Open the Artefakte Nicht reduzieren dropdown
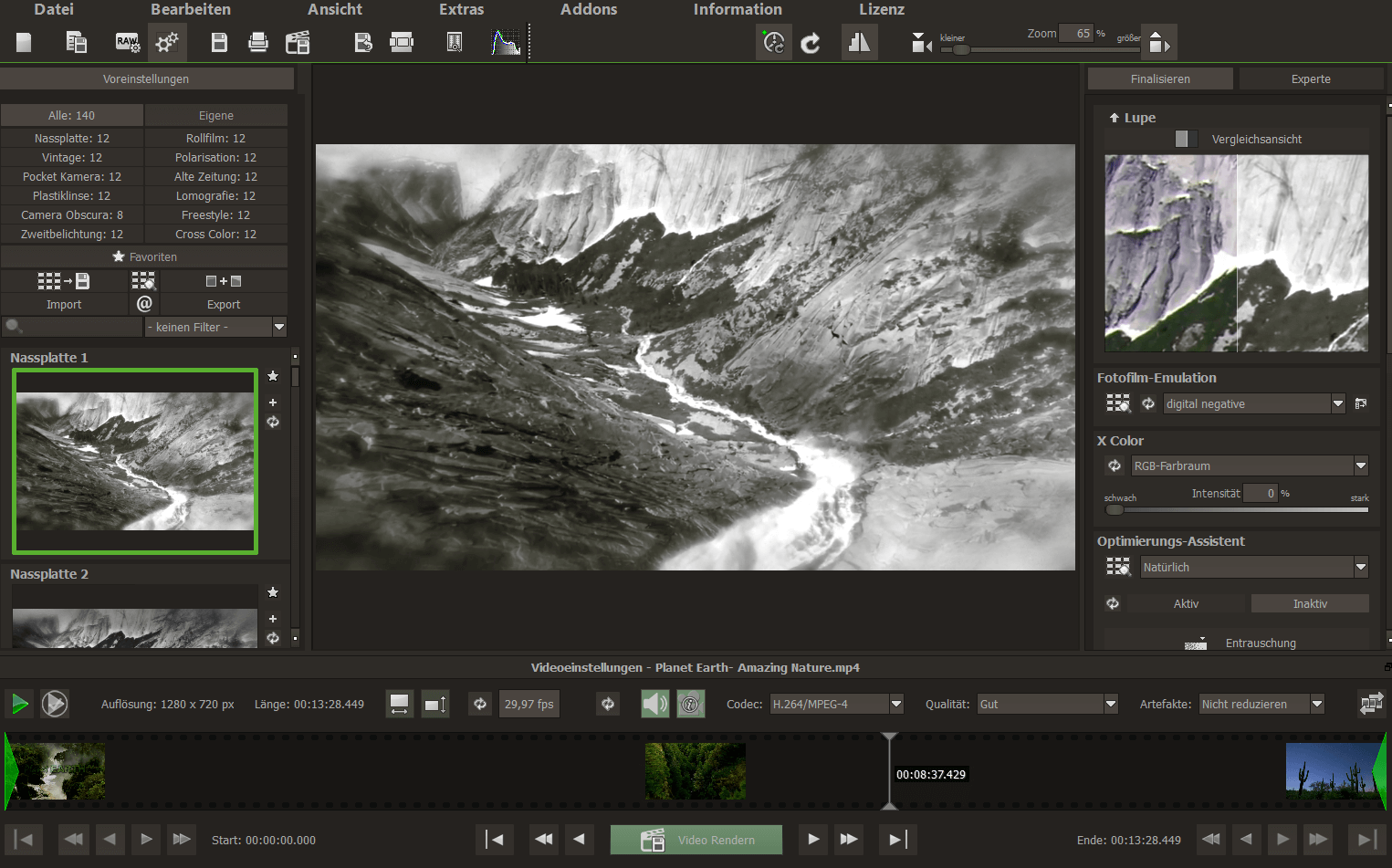 [x=1261, y=704]
